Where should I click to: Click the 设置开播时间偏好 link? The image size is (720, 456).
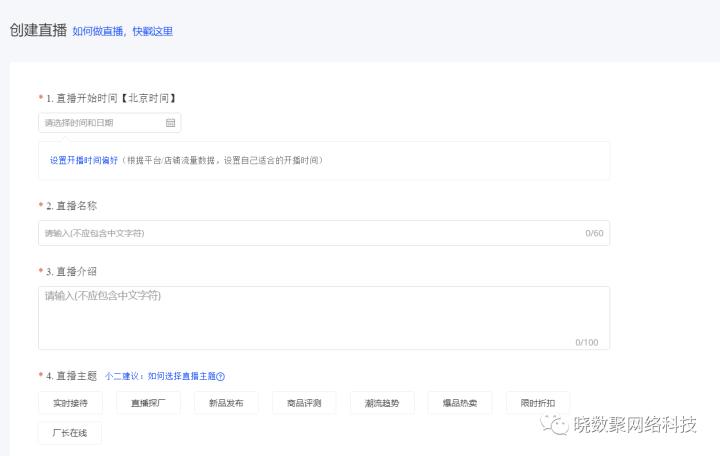[84, 160]
